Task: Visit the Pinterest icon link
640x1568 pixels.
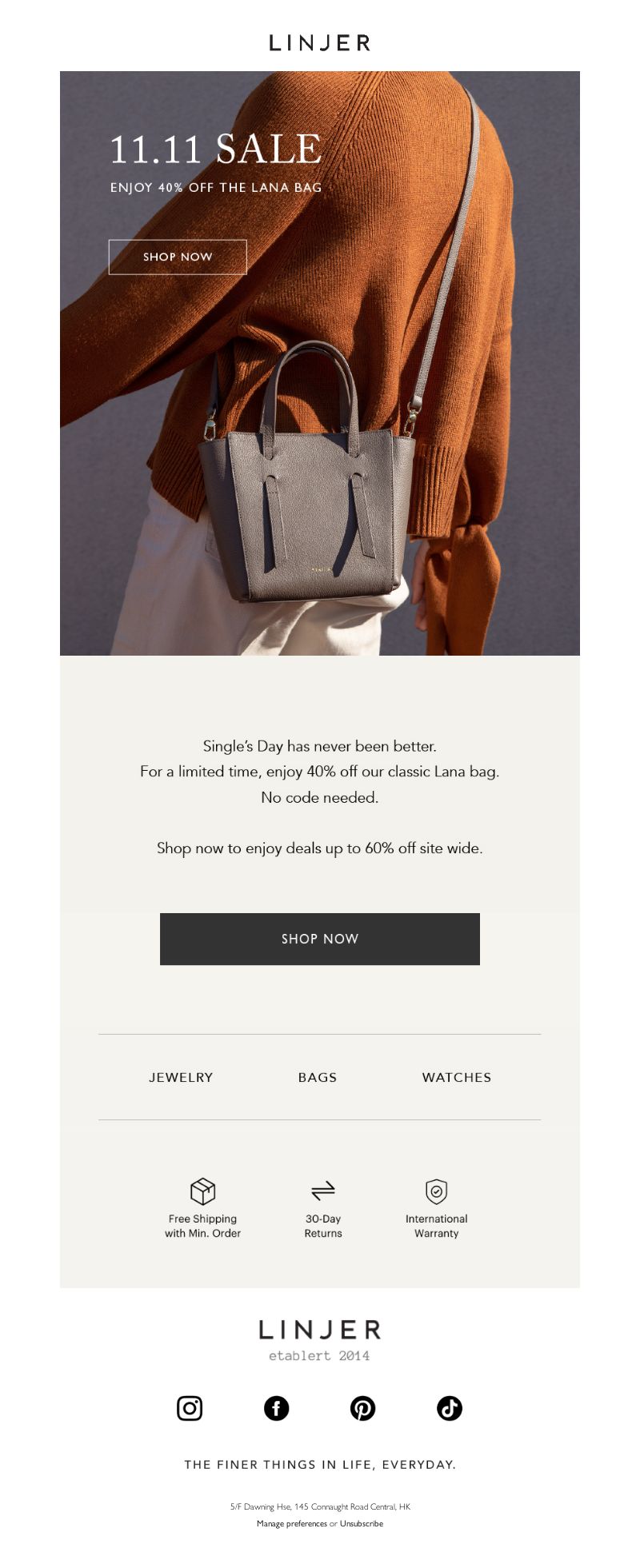Action: tap(363, 1408)
